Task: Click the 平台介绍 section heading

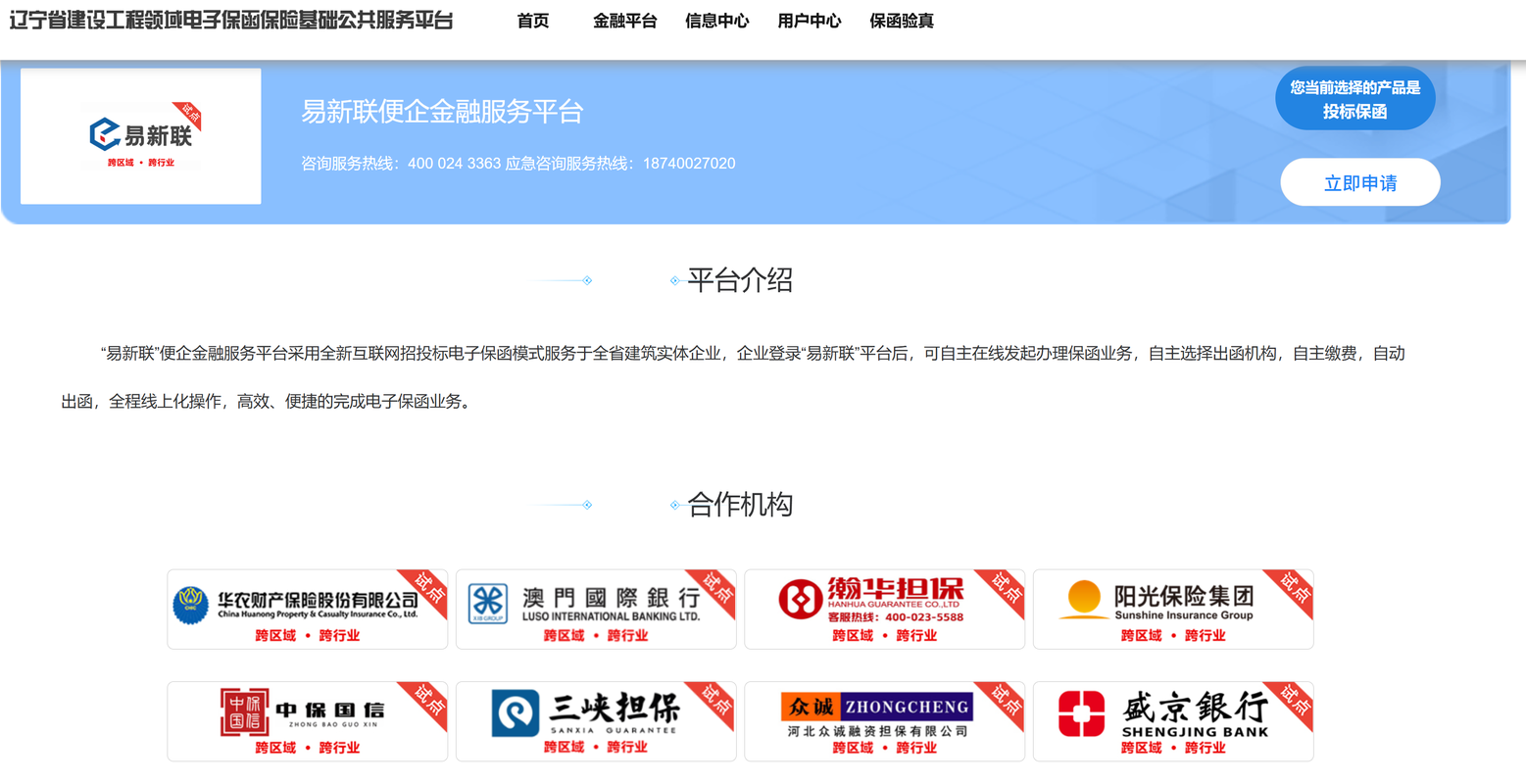Action: [x=740, y=280]
